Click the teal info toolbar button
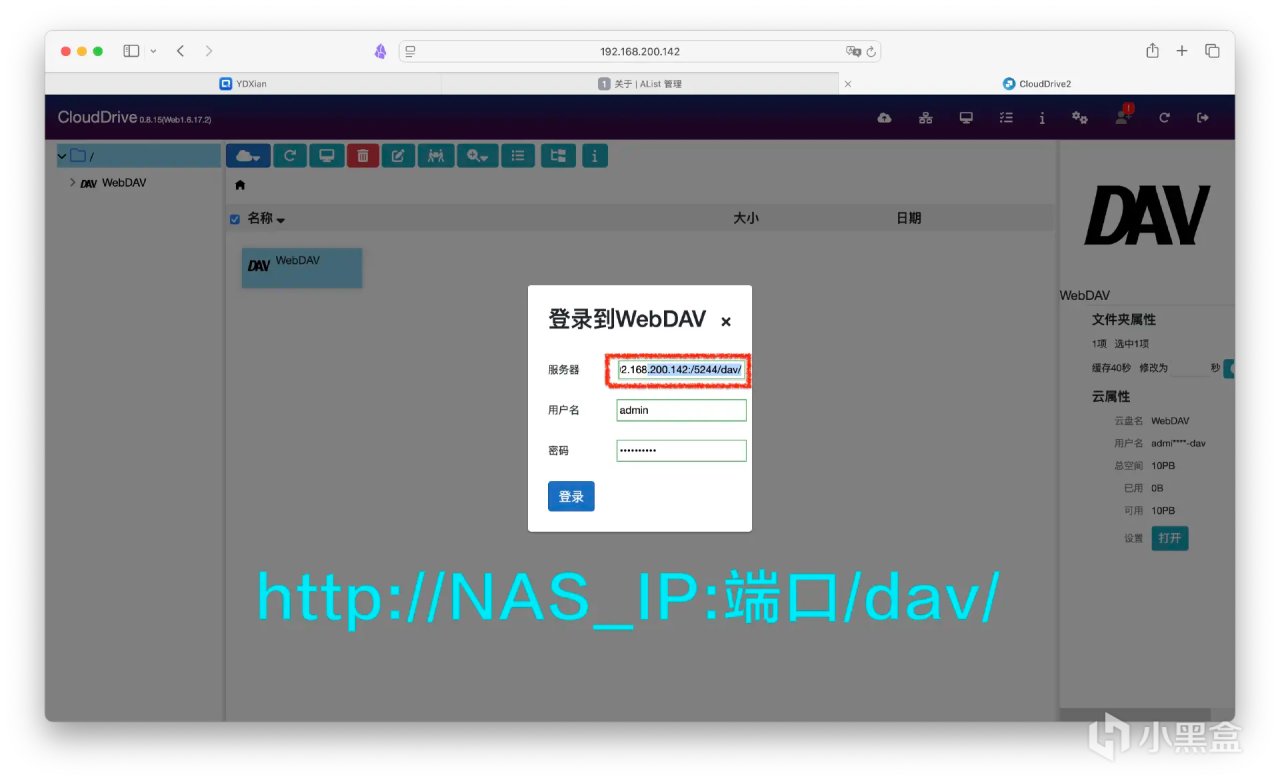The height and width of the screenshot is (781, 1280). pos(595,156)
